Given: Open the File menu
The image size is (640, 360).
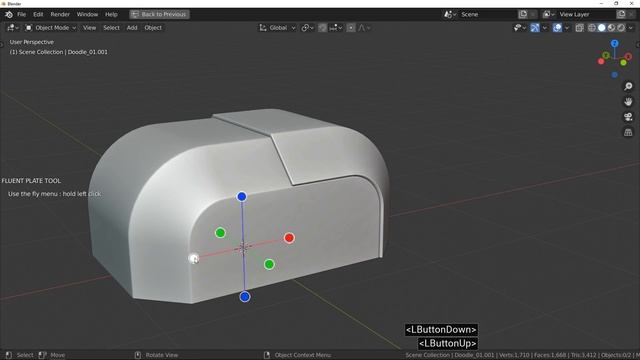Looking at the screenshot, I should (21, 14).
